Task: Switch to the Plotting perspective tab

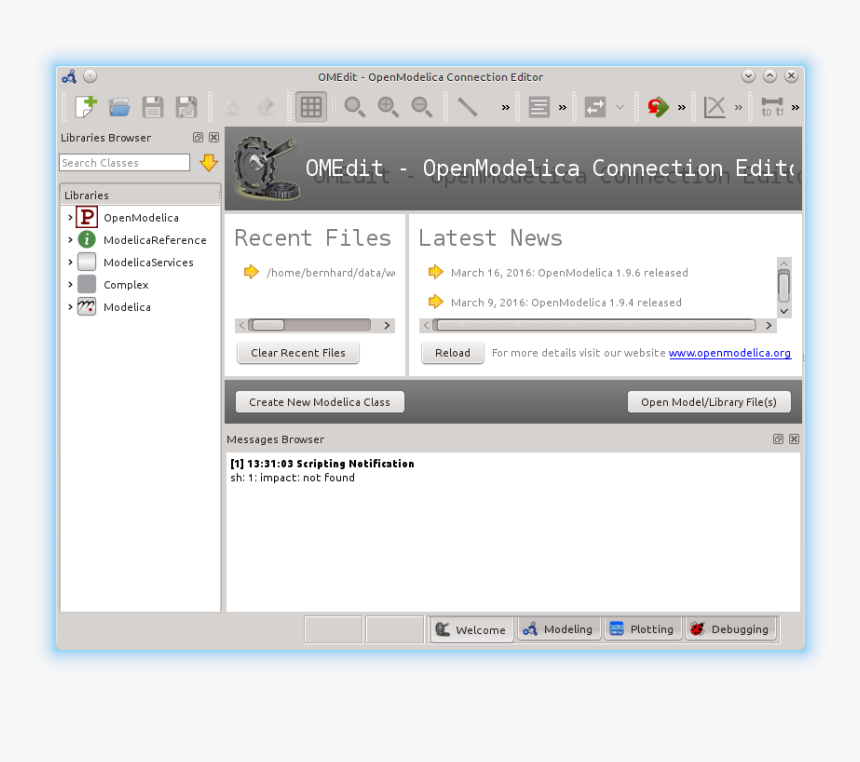Action: (642, 629)
